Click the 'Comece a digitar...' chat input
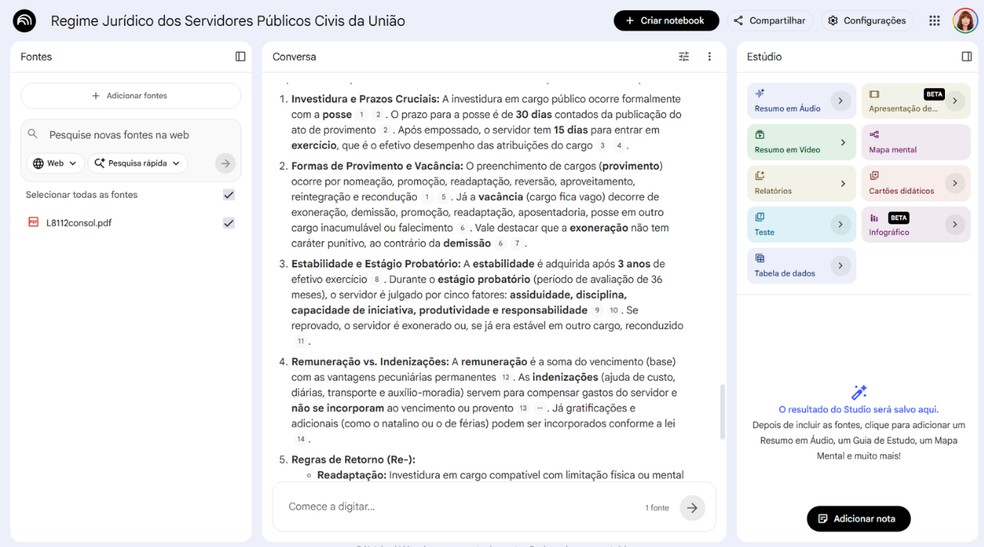 coord(464,507)
